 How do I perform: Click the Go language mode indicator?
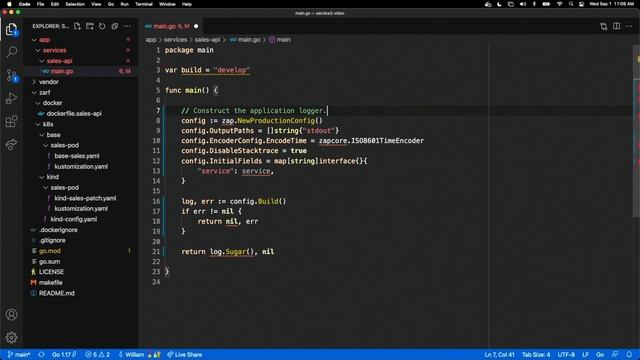coord(600,355)
